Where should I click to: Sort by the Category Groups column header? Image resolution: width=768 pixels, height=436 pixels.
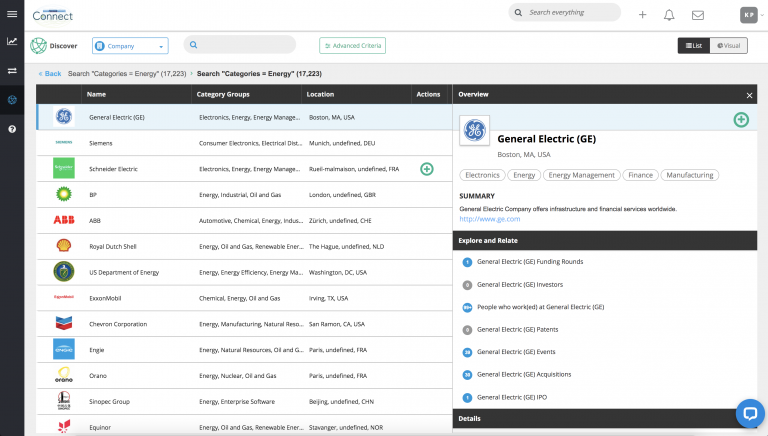tap(224, 94)
